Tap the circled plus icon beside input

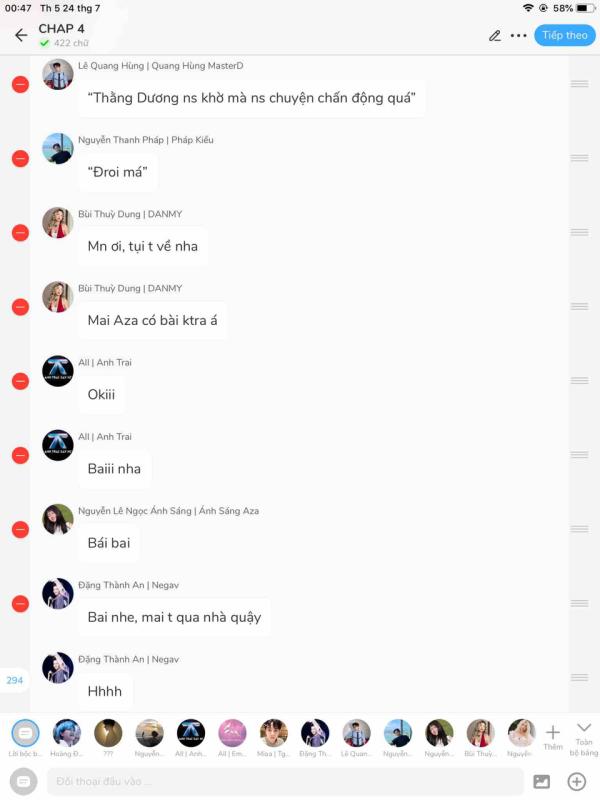click(x=577, y=781)
